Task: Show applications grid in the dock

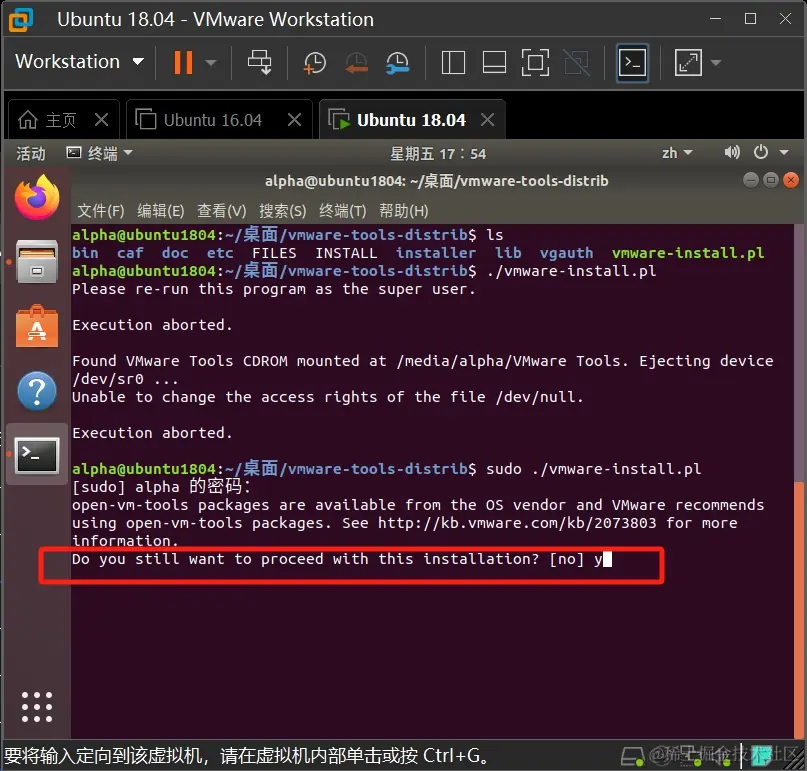Action: coord(37,707)
